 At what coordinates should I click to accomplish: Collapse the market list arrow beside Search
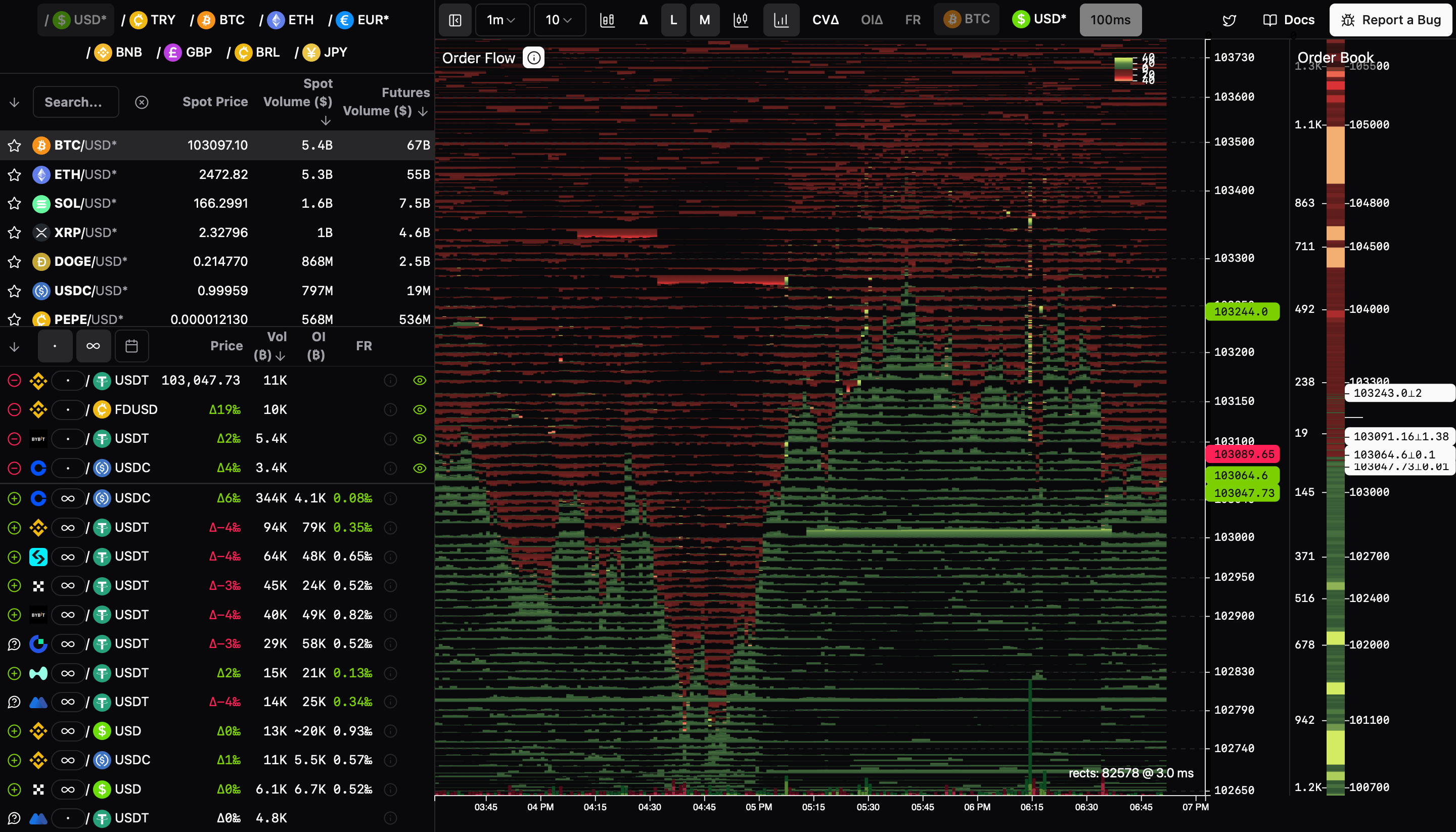pyautogui.click(x=14, y=103)
